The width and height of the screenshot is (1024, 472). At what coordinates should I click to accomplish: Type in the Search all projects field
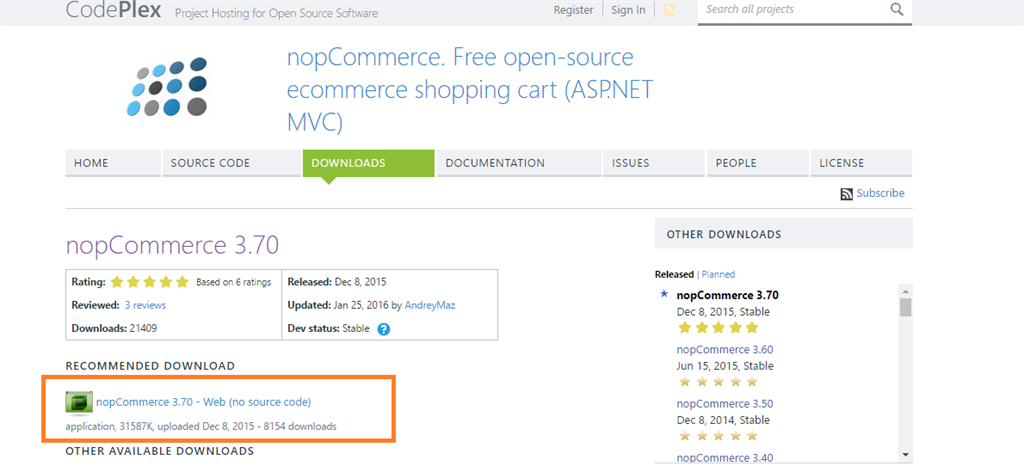790,10
